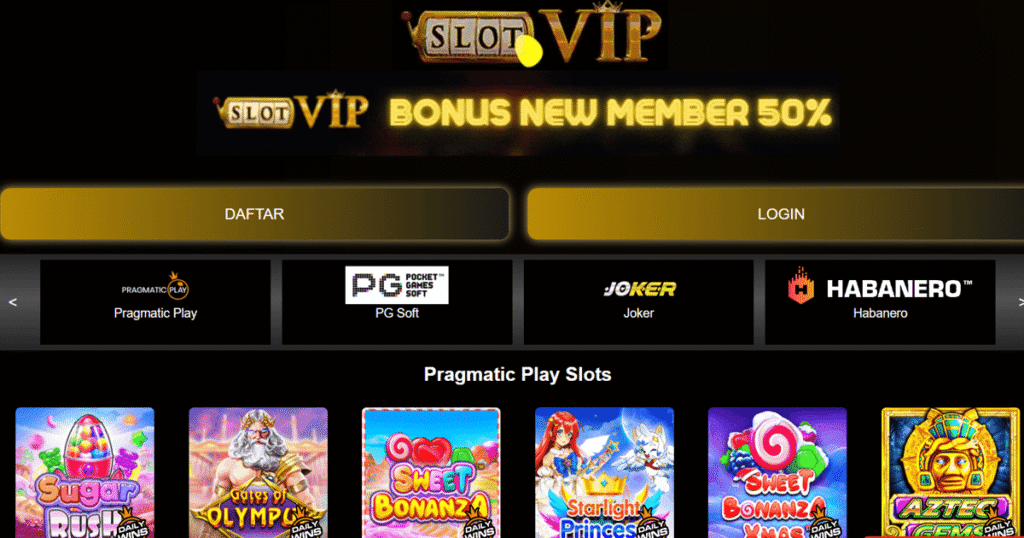Click the Bonus New Member 50% banner

click(x=518, y=113)
